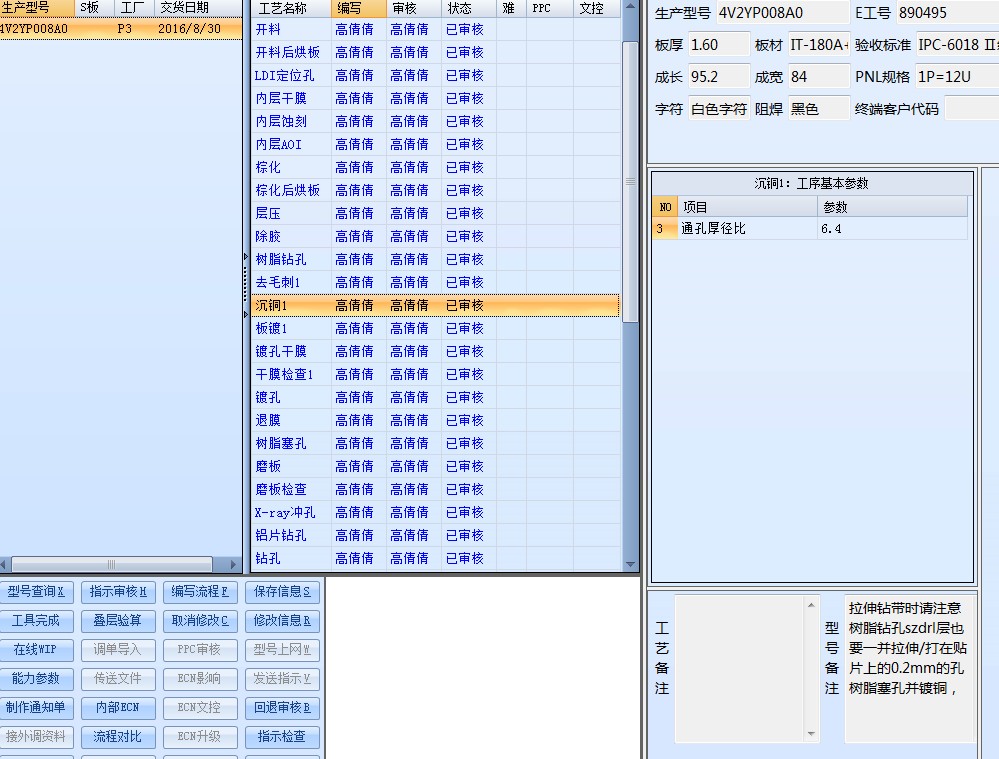Image resolution: width=999 pixels, height=759 pixels.
Task: Click the 指示审核H button
Action: pos(118,592)
